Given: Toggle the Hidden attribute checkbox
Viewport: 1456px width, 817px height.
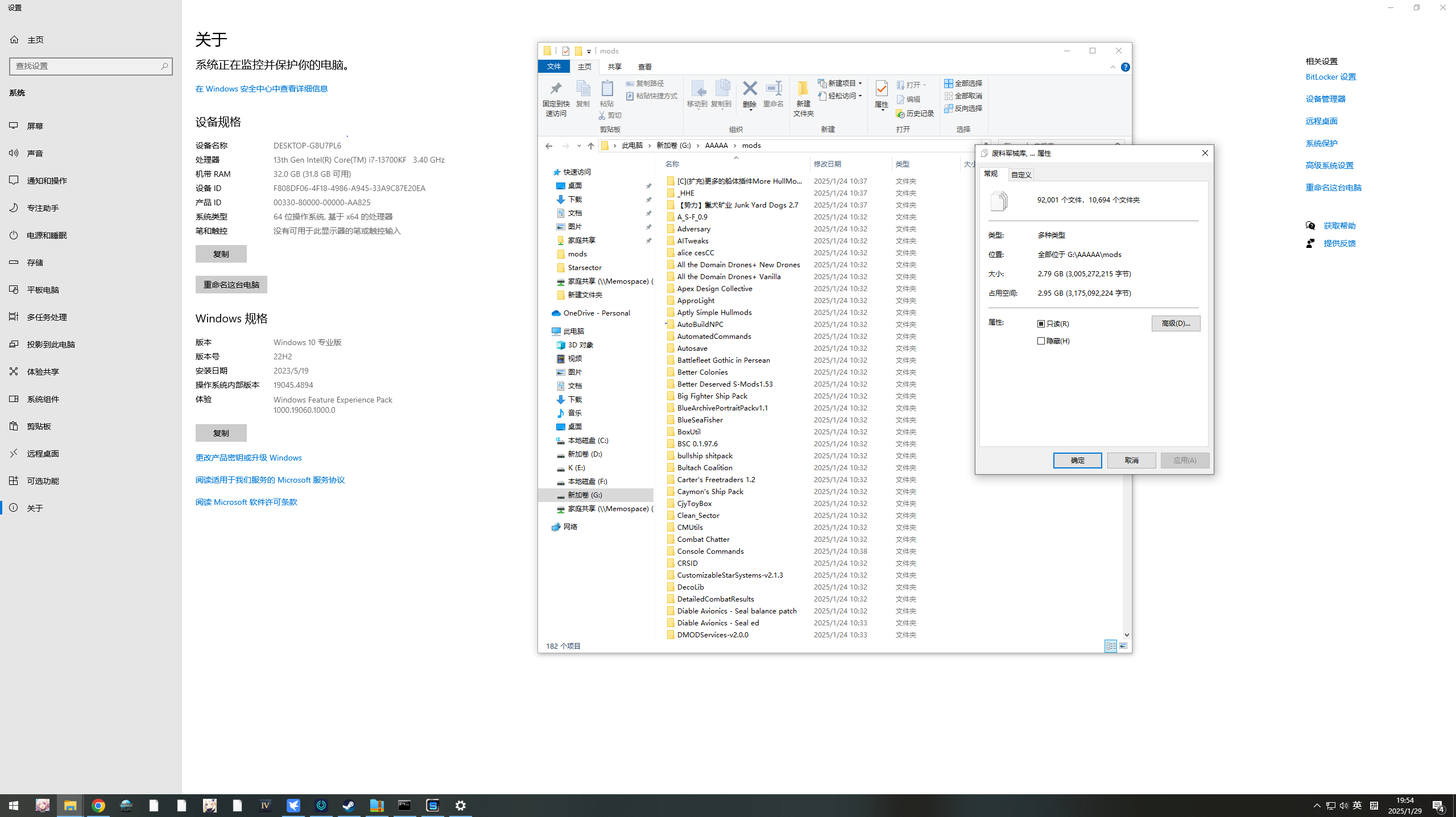Looking at the screenshot, I should (x=1041, y=341).
